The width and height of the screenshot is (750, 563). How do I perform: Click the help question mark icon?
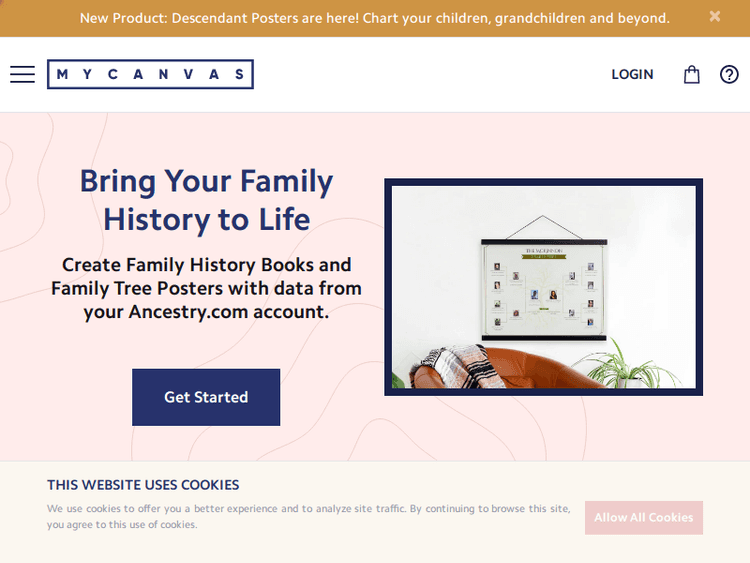(x=729, y=75)
